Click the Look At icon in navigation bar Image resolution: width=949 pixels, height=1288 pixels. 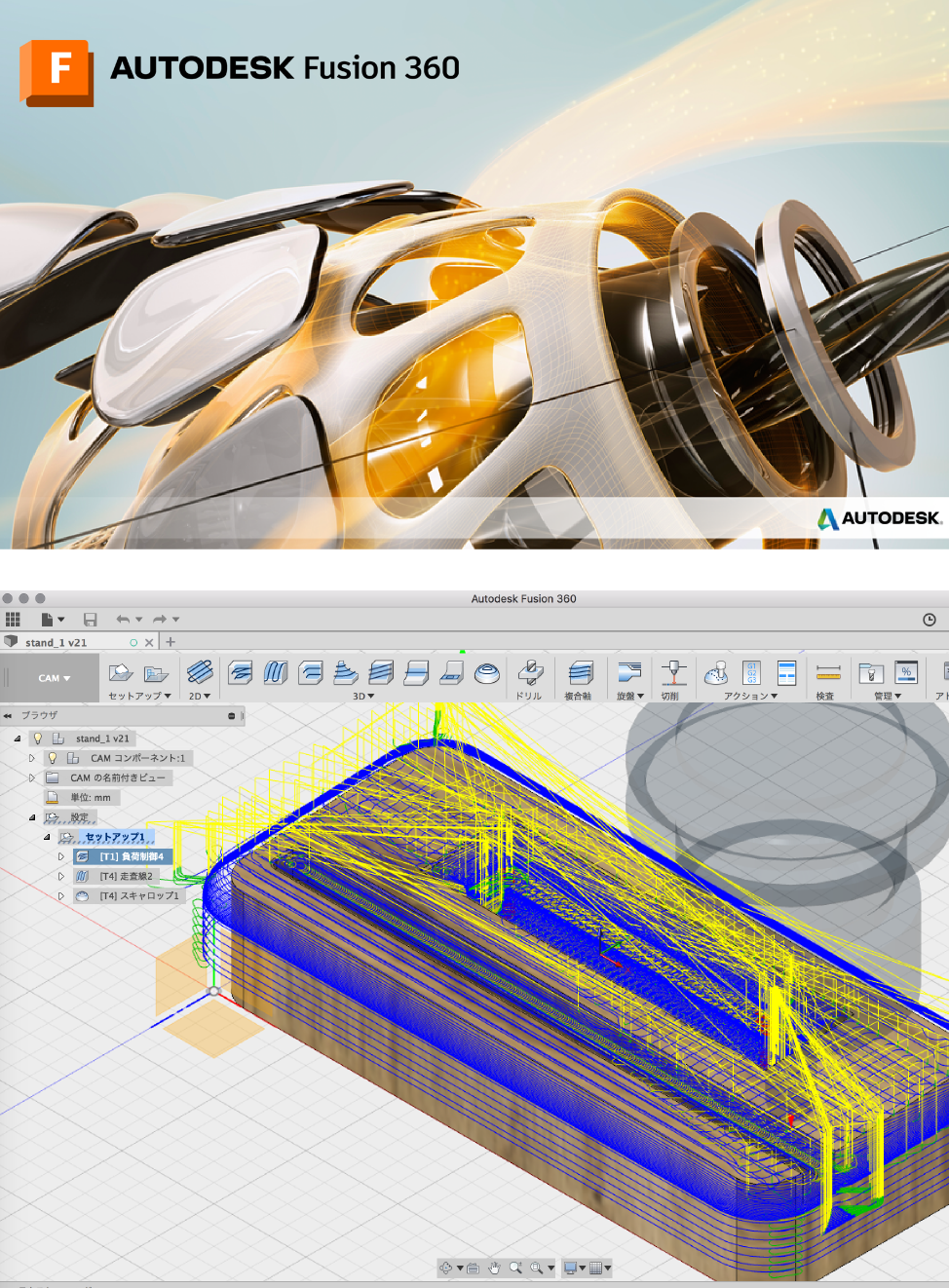473,1268
